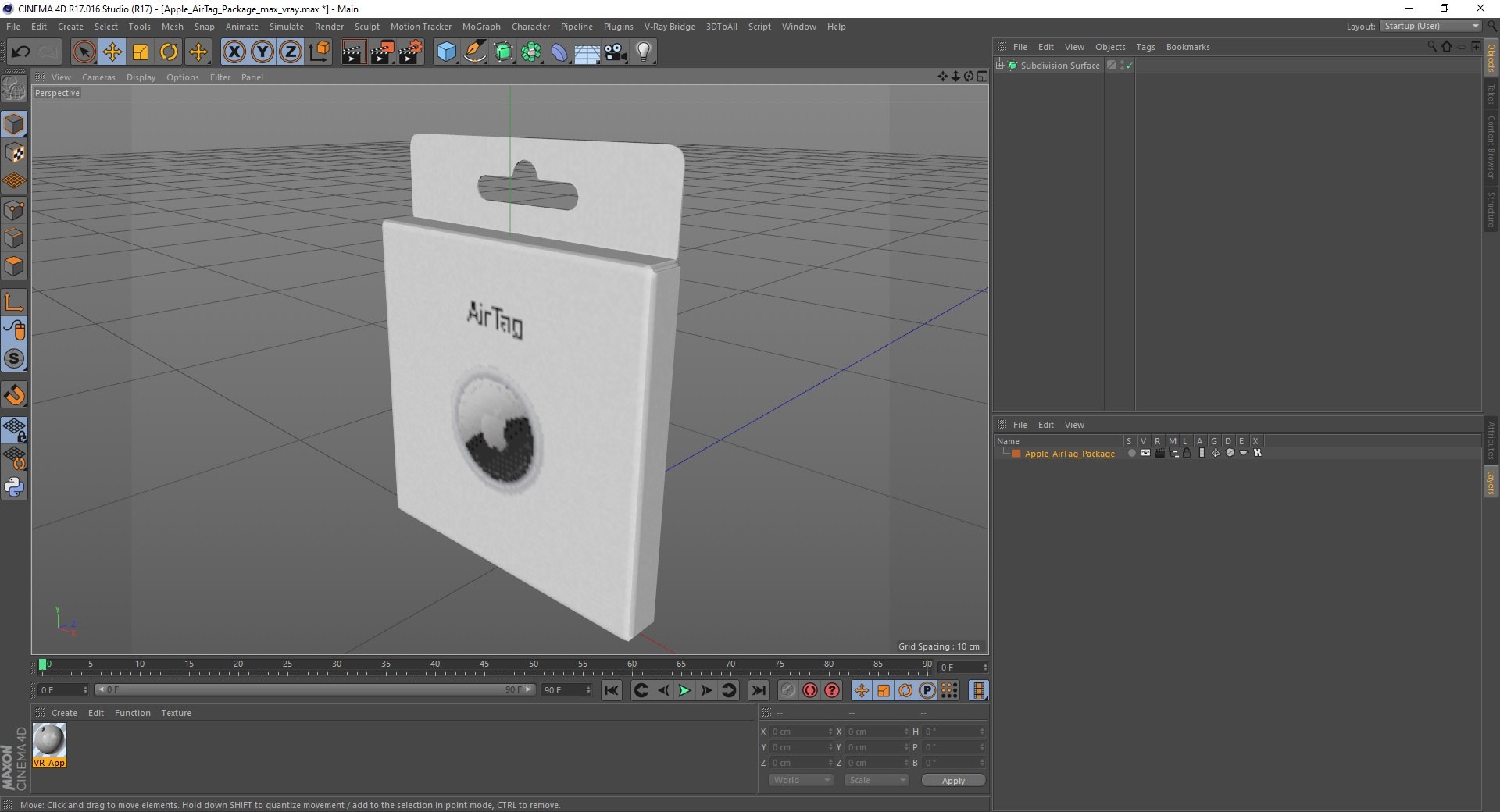Screen dimensions: 1500x812
Task: Toggle lock on Apple_AirTag_Package layer
Action: (x=1187, y=454)
